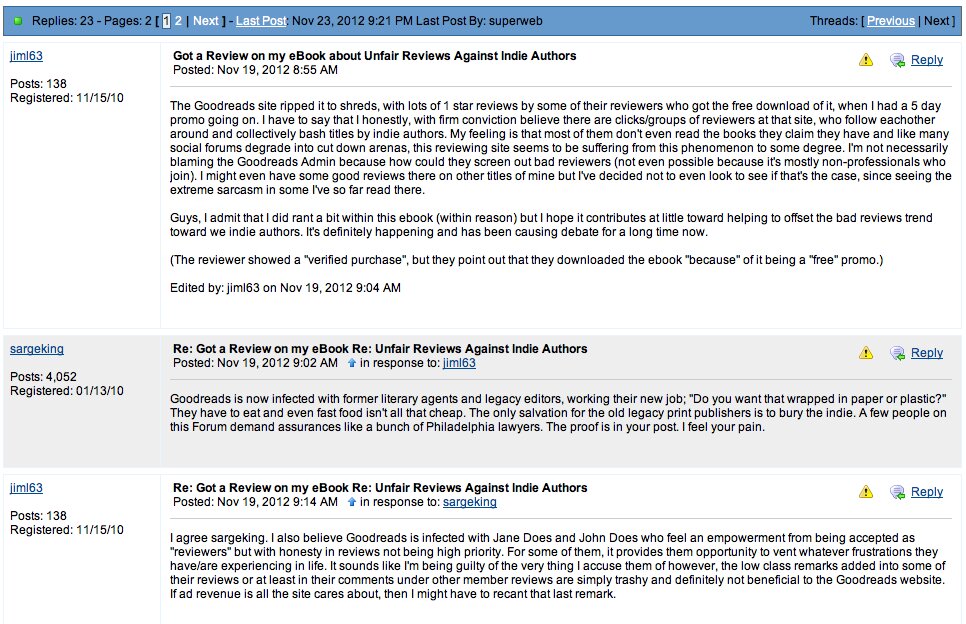966x624 pixels.
Task: Click 'Registered: 11/15/10' in the third post
Action: [x=67, y=530]
